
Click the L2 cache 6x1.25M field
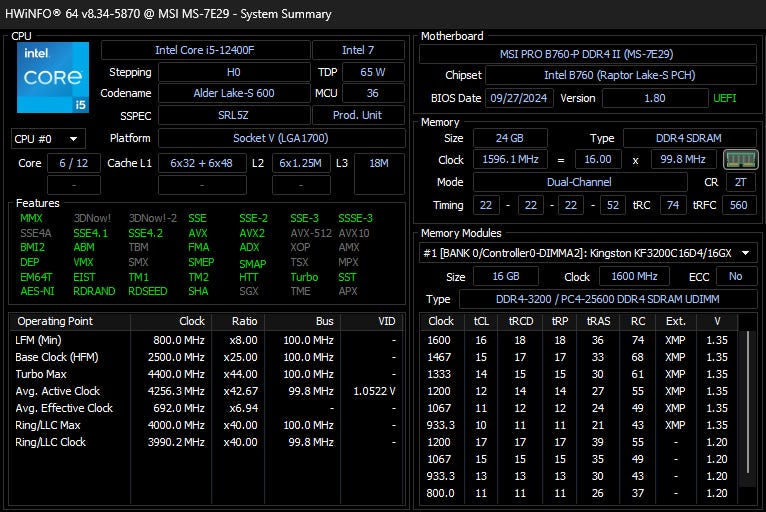[x=301, y=163]
